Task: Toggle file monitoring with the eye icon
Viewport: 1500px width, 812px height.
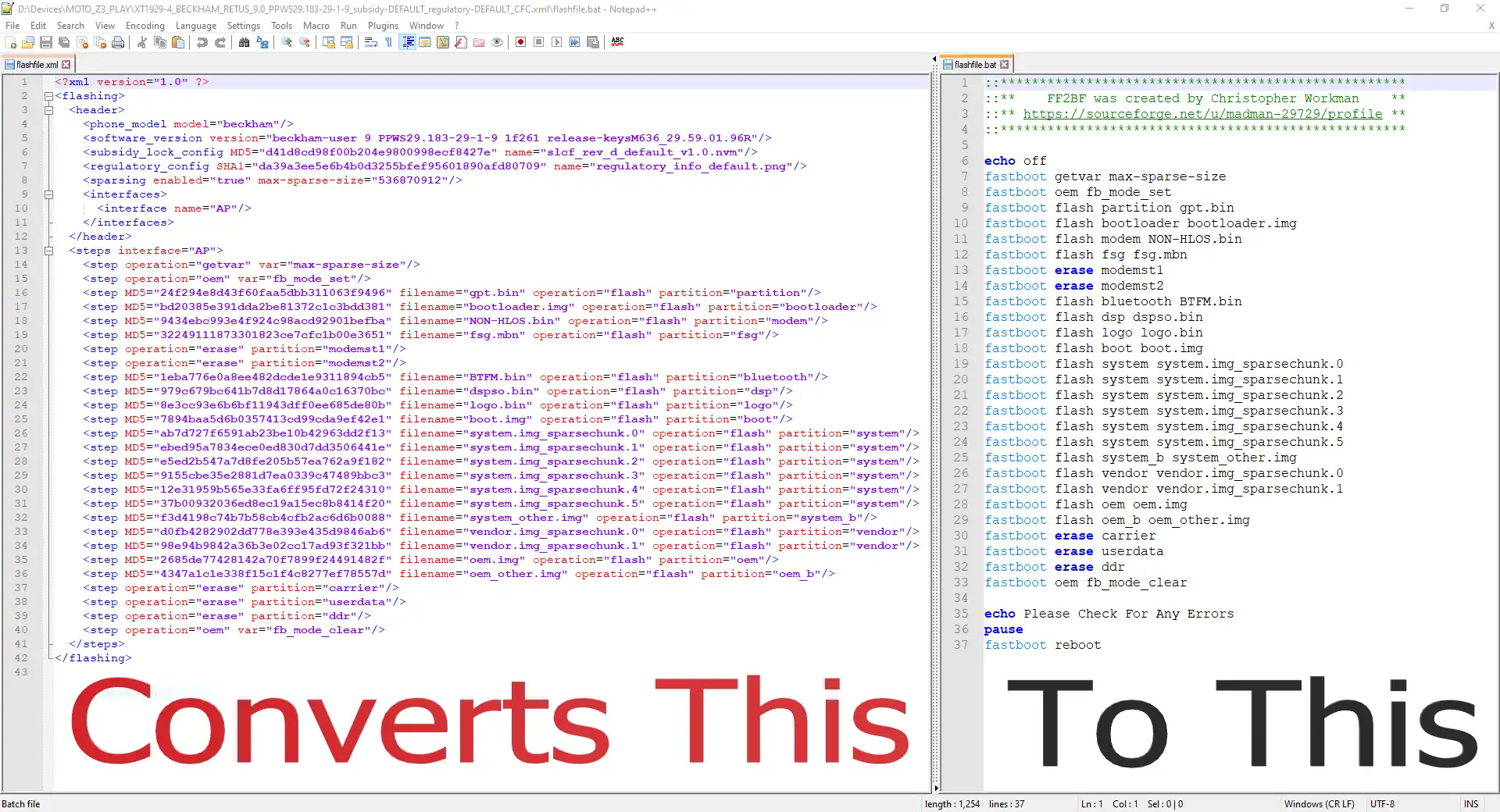Action: 497,42
